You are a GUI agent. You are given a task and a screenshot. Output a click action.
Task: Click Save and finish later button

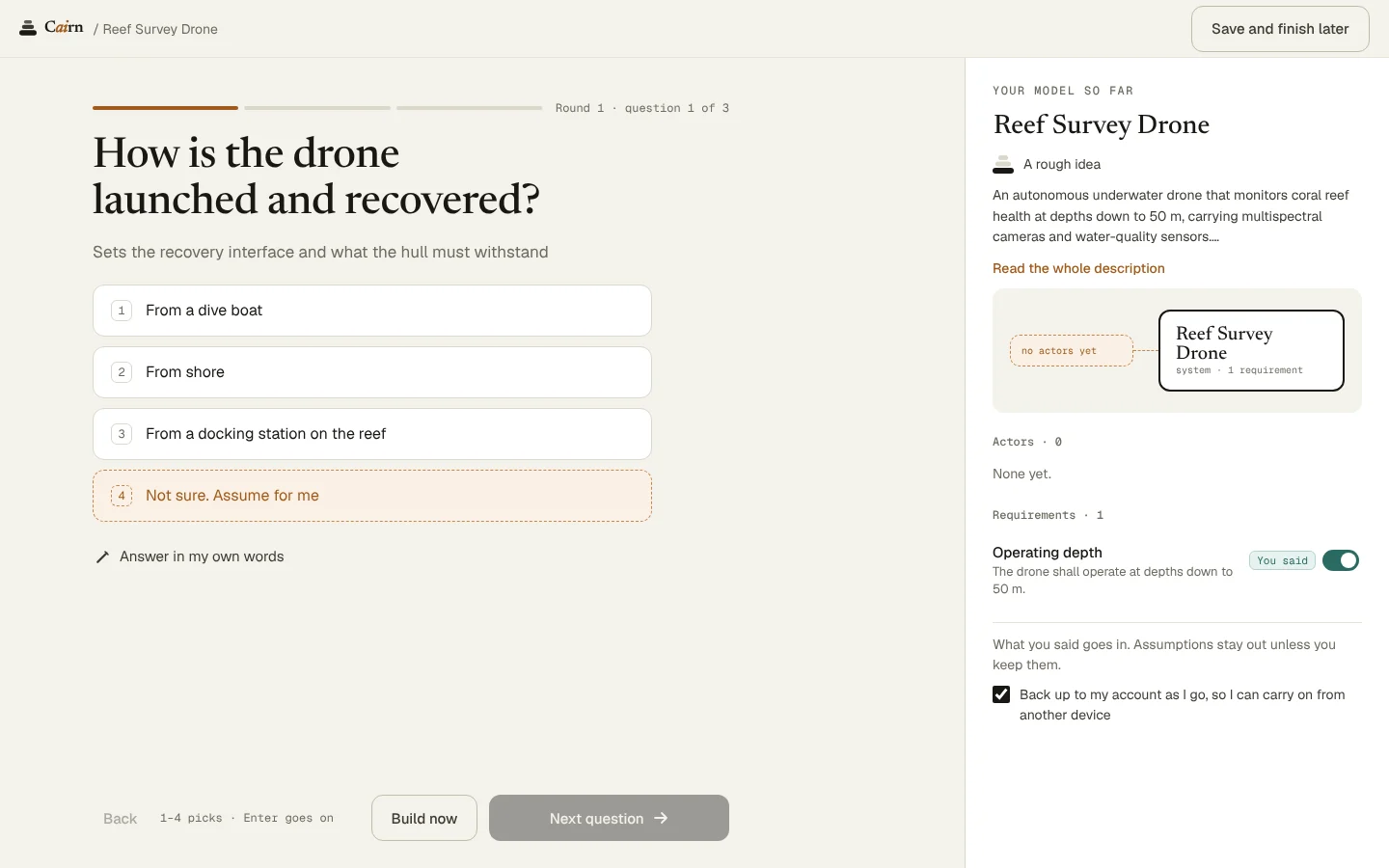tap(1280, 29)
